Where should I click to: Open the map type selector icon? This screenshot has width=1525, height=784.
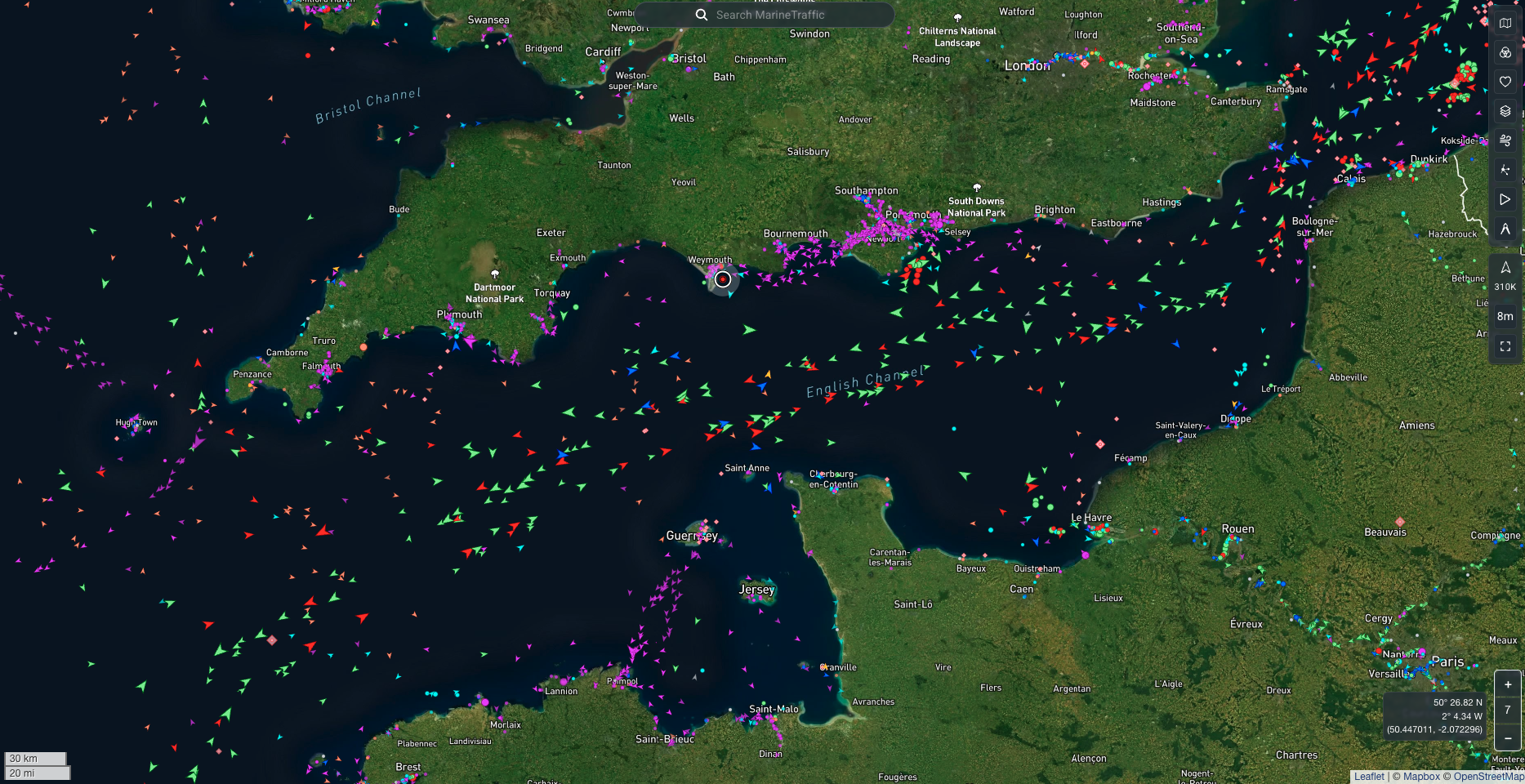click(1505, 23)
